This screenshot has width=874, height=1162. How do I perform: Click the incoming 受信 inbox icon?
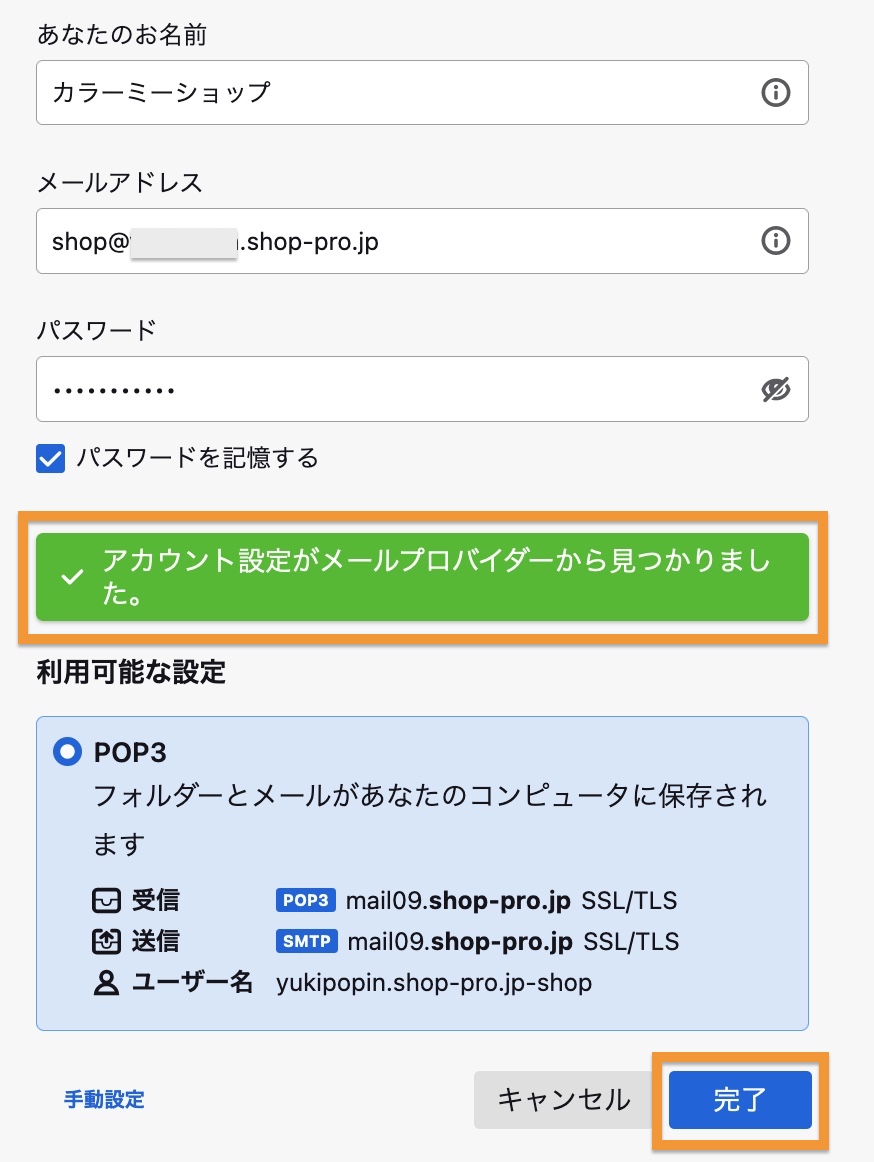coord(105,901)
